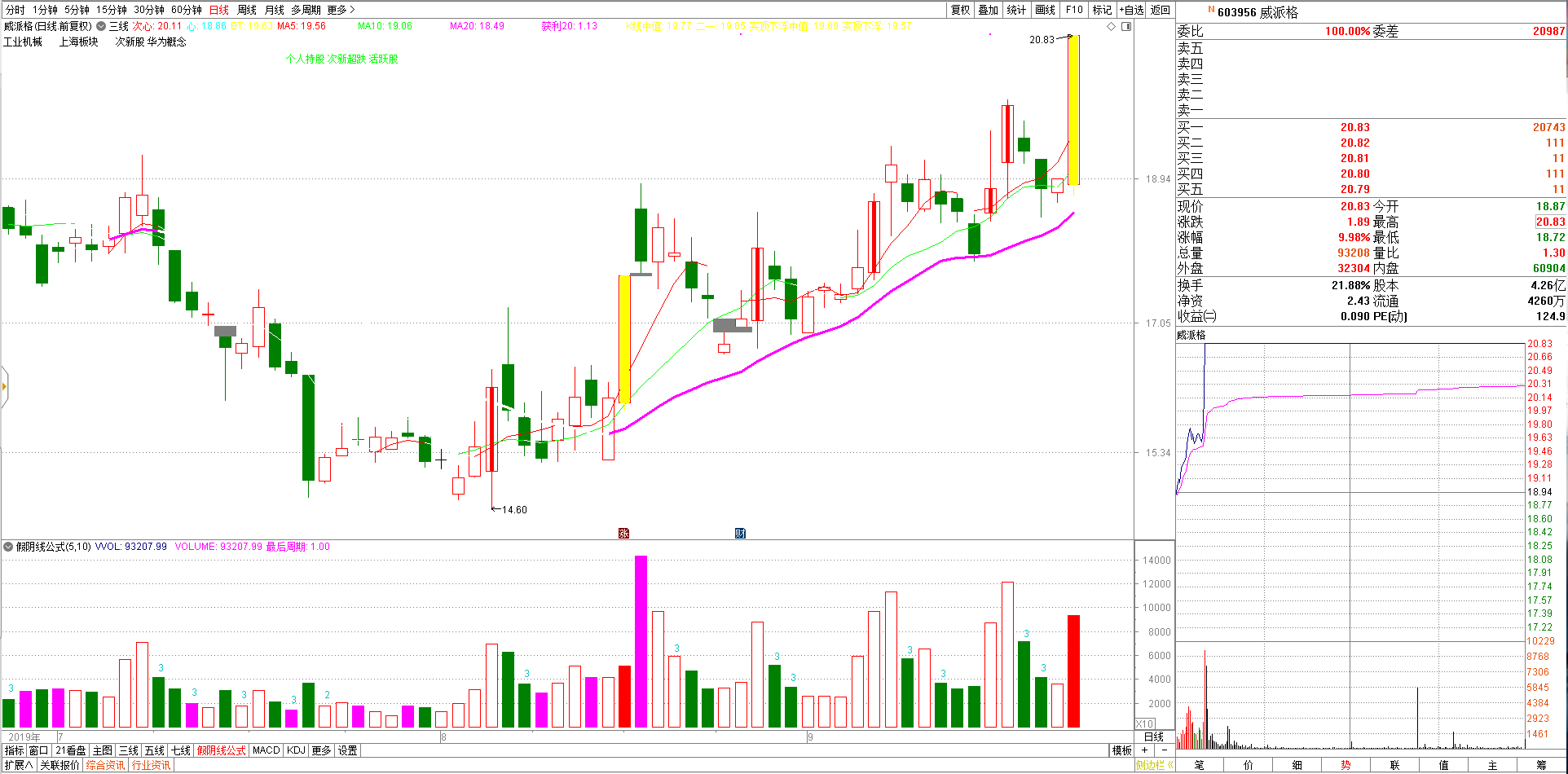Select the 势 trend tab

point(1346,765)
